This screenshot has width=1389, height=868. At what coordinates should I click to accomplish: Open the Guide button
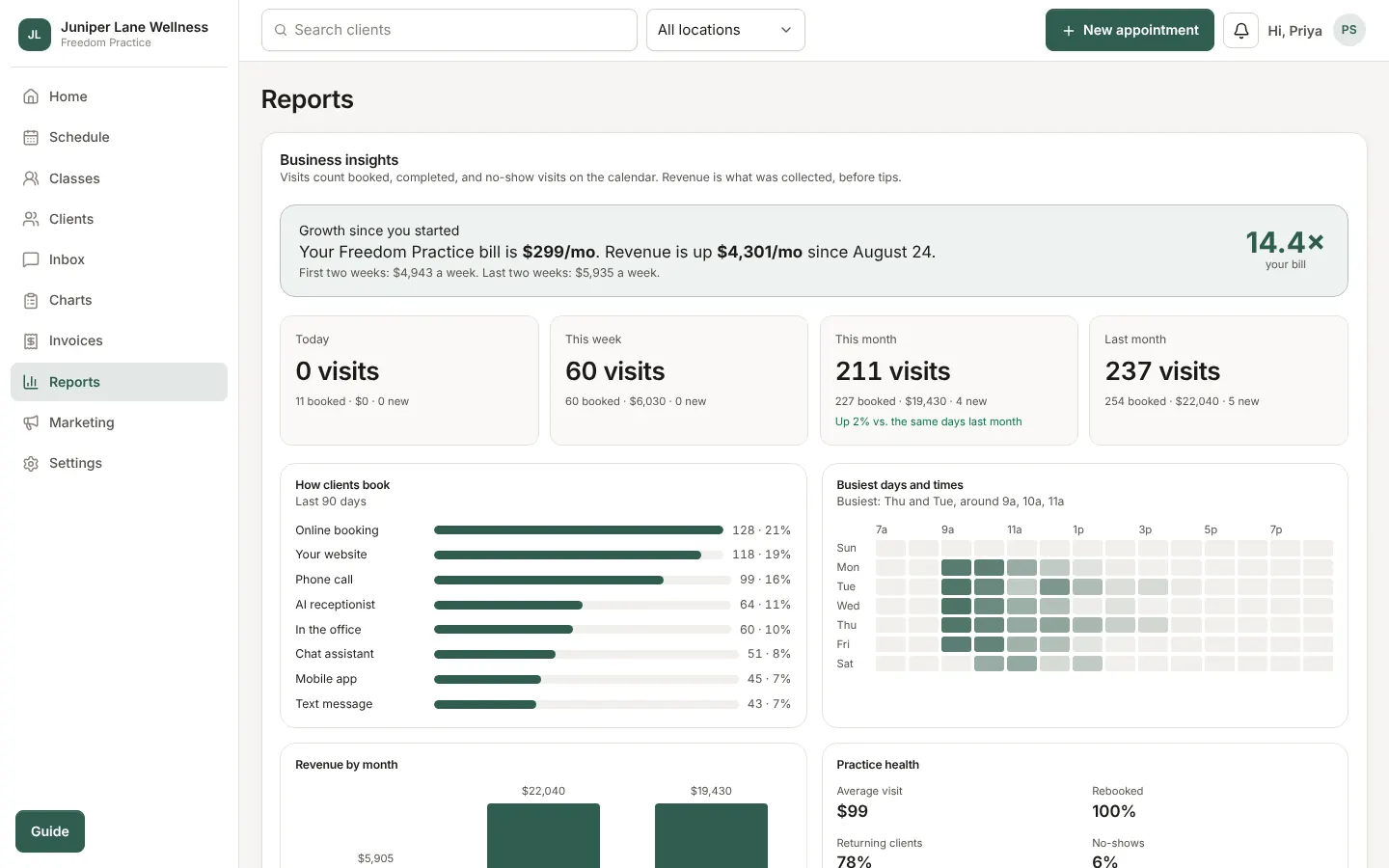point(50,831)
